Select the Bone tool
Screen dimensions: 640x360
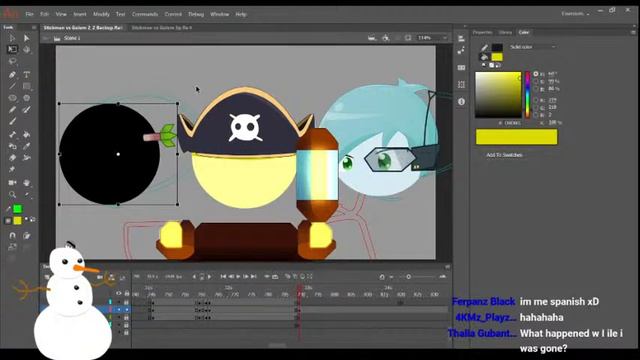coord(12,134)
